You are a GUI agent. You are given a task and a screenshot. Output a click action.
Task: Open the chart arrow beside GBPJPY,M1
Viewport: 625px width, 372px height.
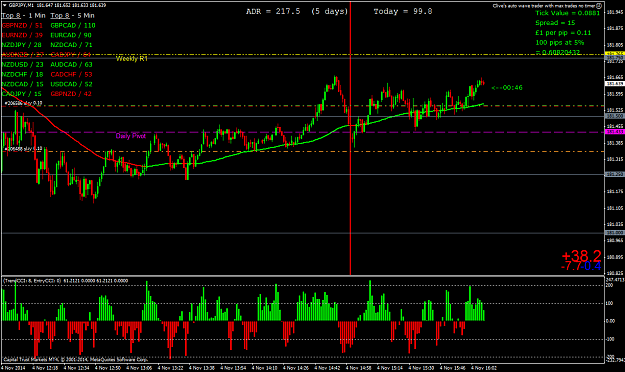click(x=5, y=6)
